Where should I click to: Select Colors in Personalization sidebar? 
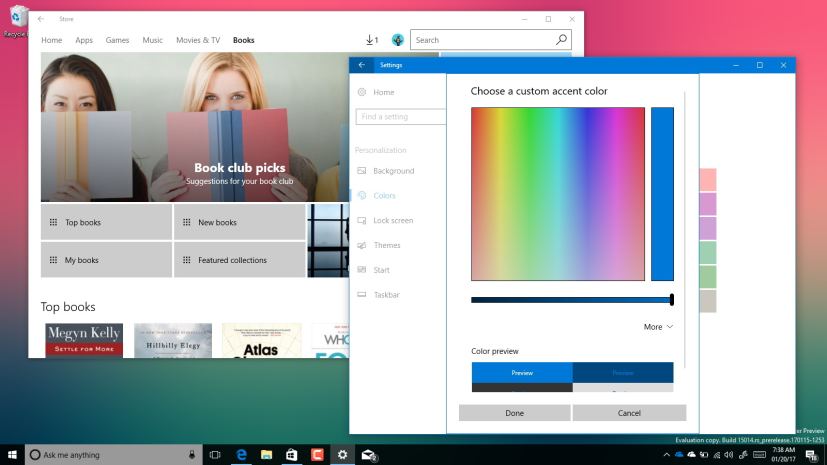(384, 196)
